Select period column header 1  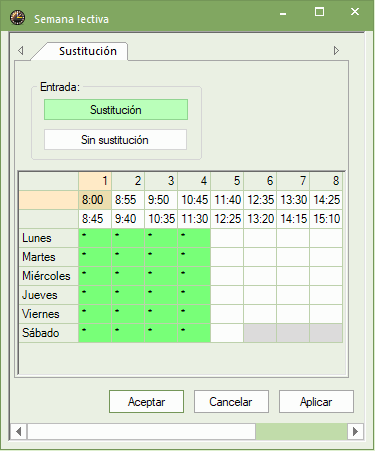point(95,181)
